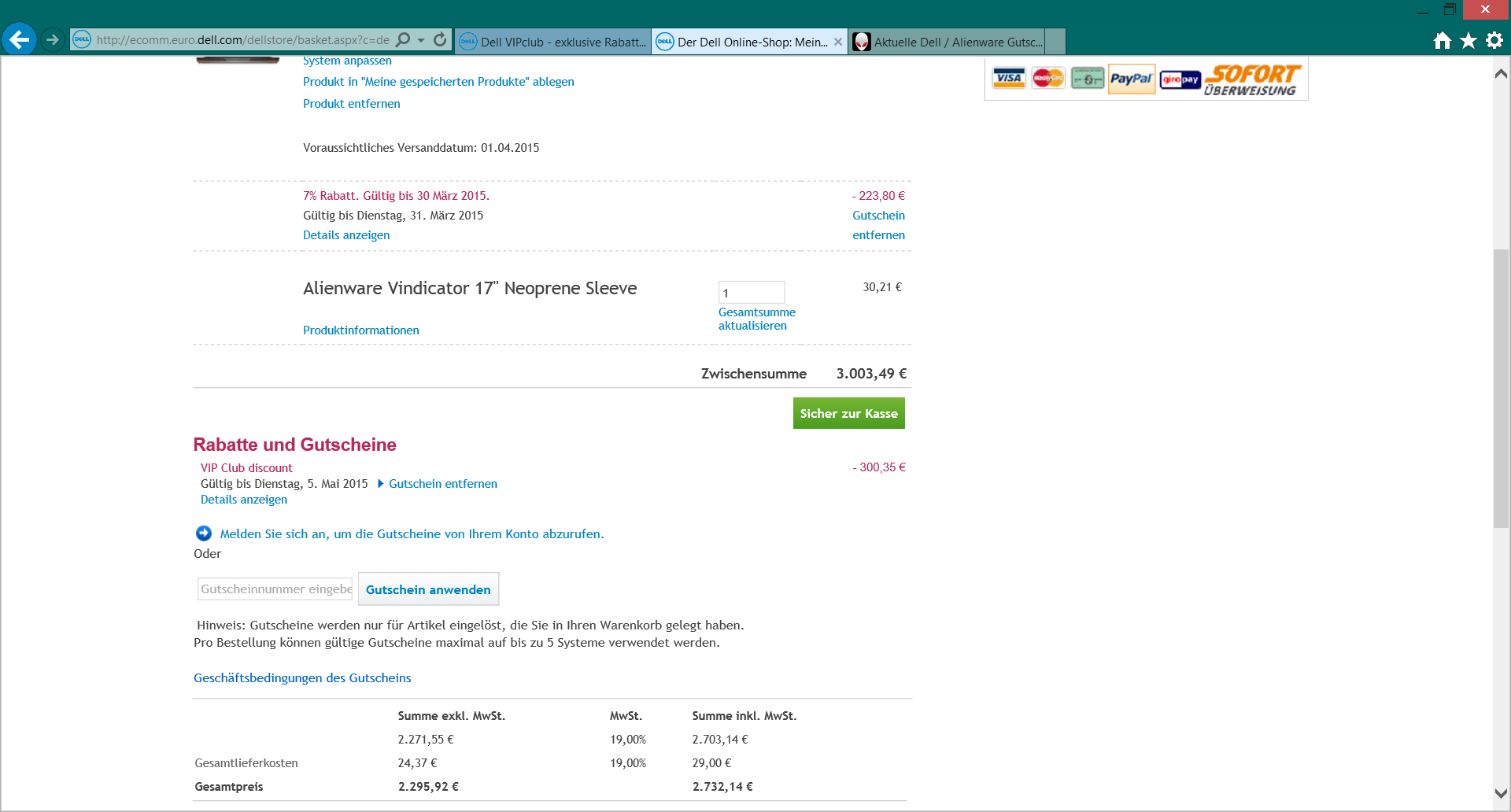Click Gesamtsumme aktualisieren link
The width and height of the screenshot is (1511, 812).
[x=756, y=319]
